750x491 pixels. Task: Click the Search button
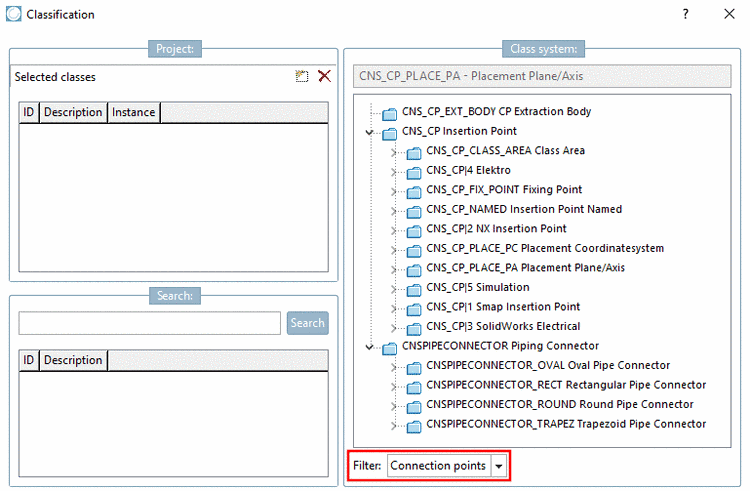tap(308, 323)
